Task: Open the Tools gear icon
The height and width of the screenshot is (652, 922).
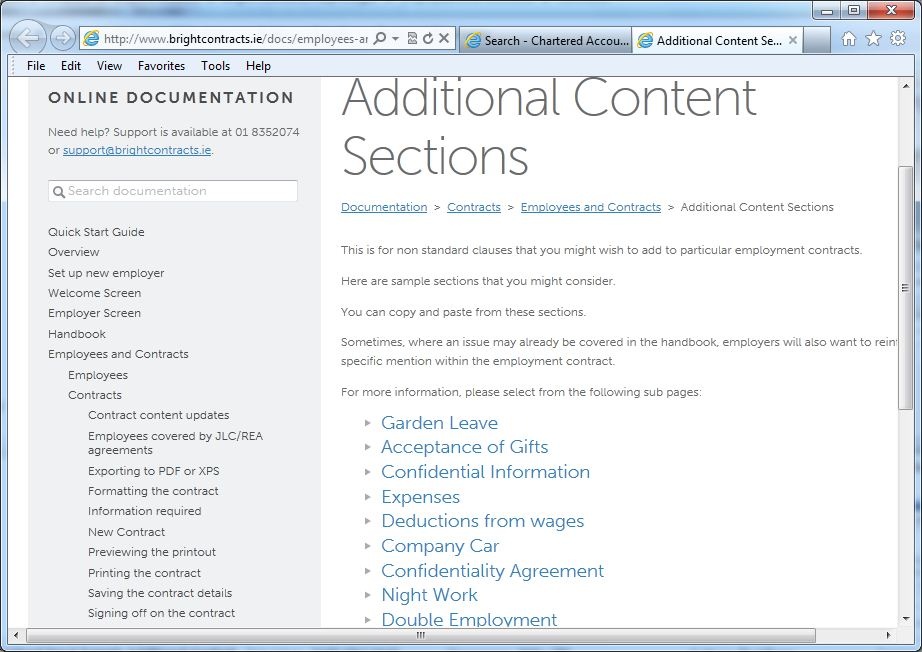Action: click(x=898, y=39)
